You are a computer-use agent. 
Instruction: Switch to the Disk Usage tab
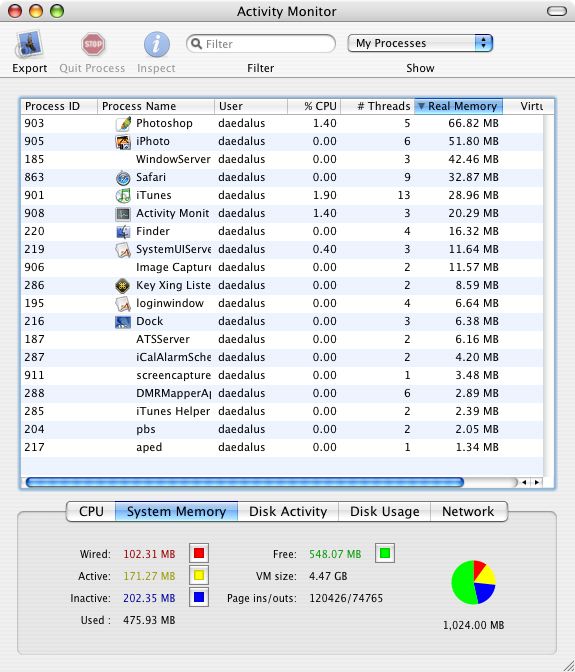(384, 511)
